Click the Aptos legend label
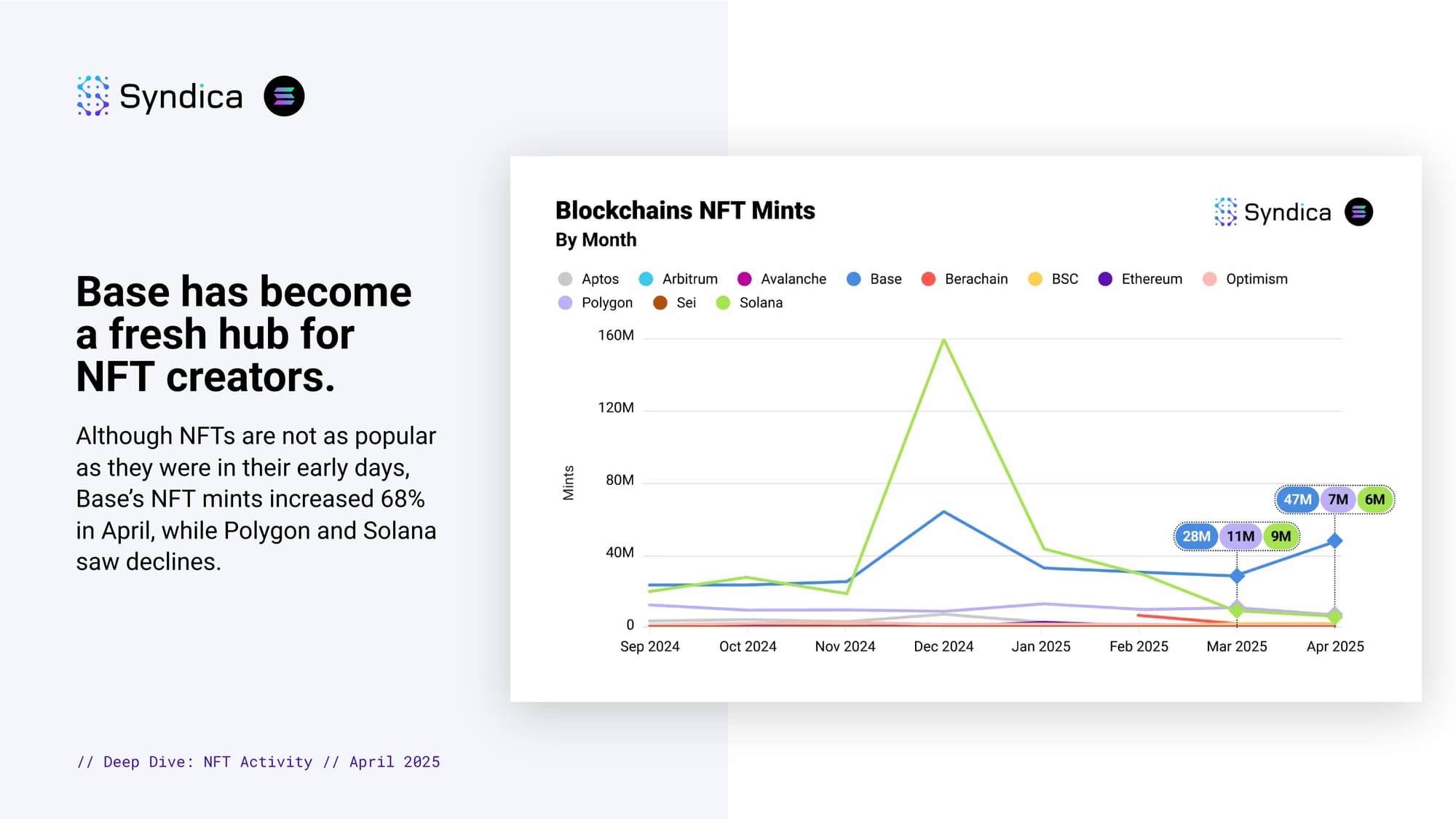 [600, 279]
